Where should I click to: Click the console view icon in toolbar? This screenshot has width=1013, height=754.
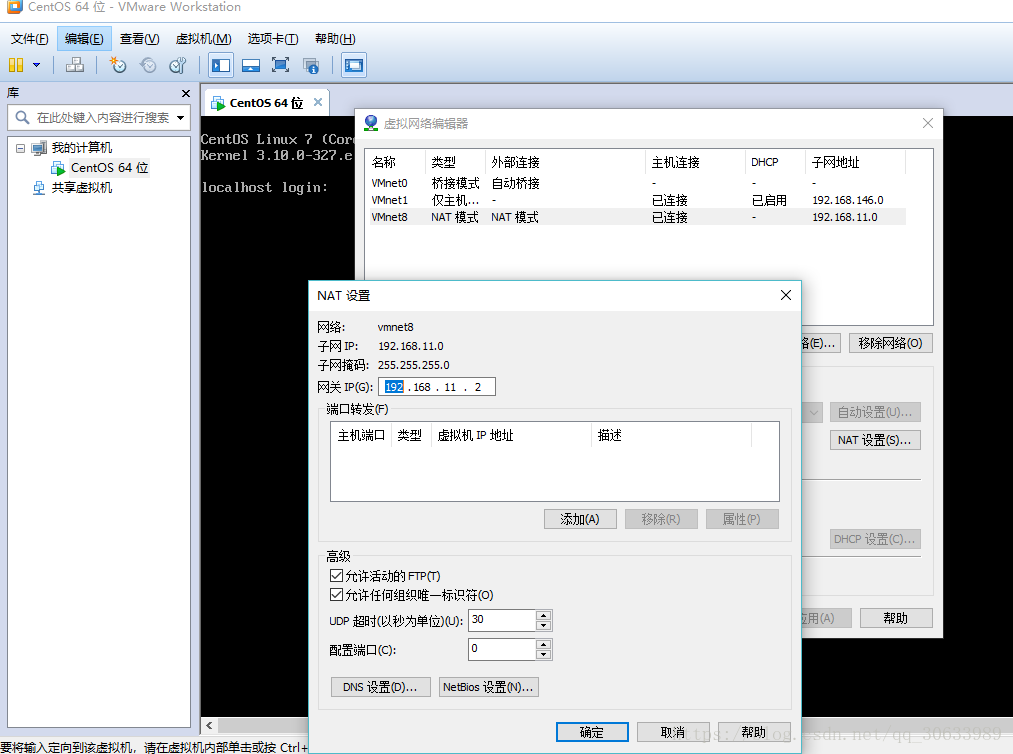(354, 65)
